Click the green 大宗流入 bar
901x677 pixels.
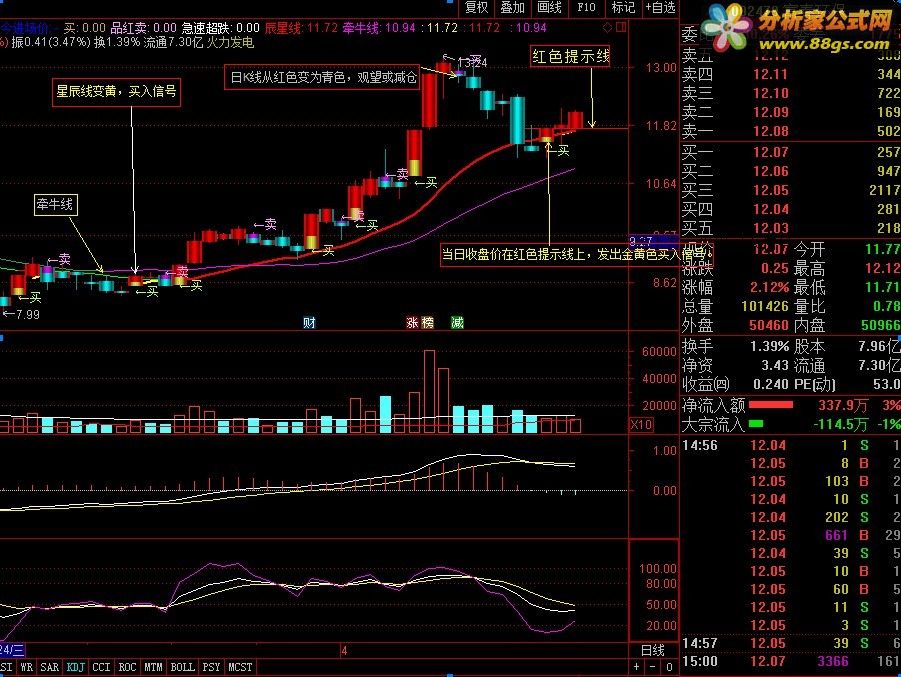pos(756,424)
